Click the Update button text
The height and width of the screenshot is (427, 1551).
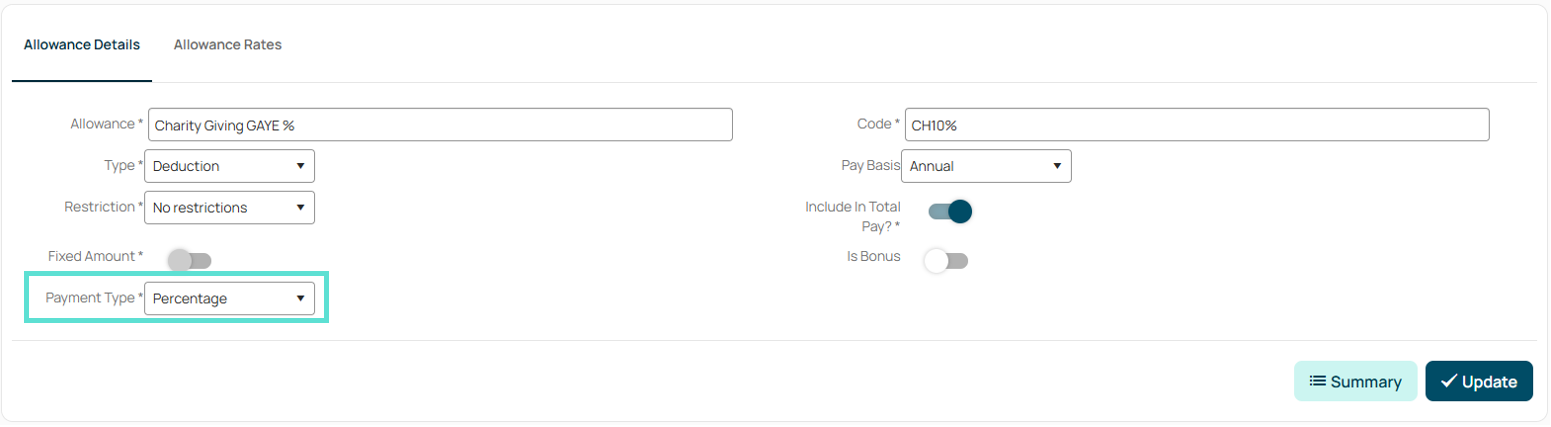[x=1490, y=382]
